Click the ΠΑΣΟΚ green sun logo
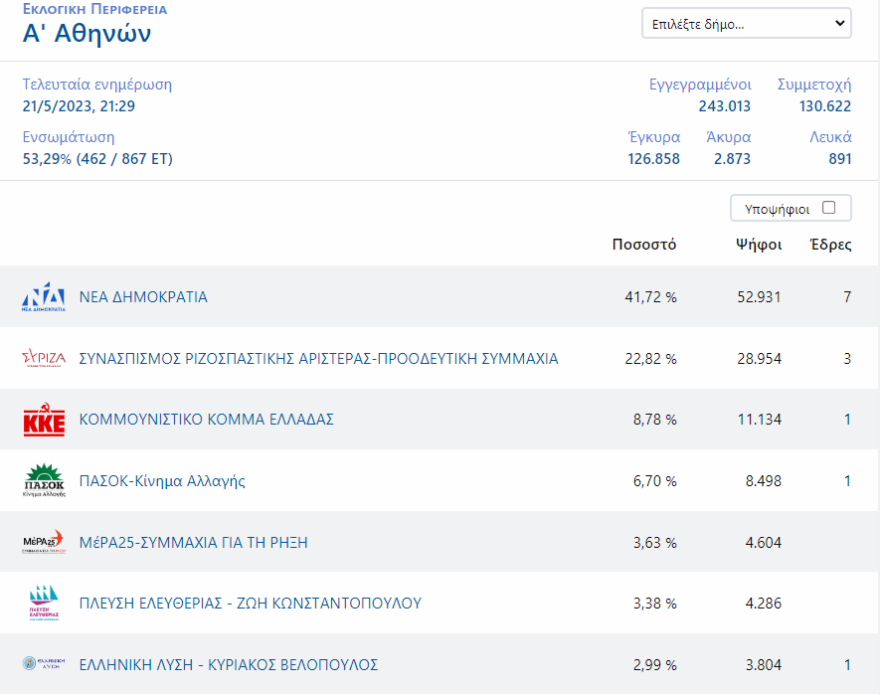880x695 pixels. tap(44, 481)
